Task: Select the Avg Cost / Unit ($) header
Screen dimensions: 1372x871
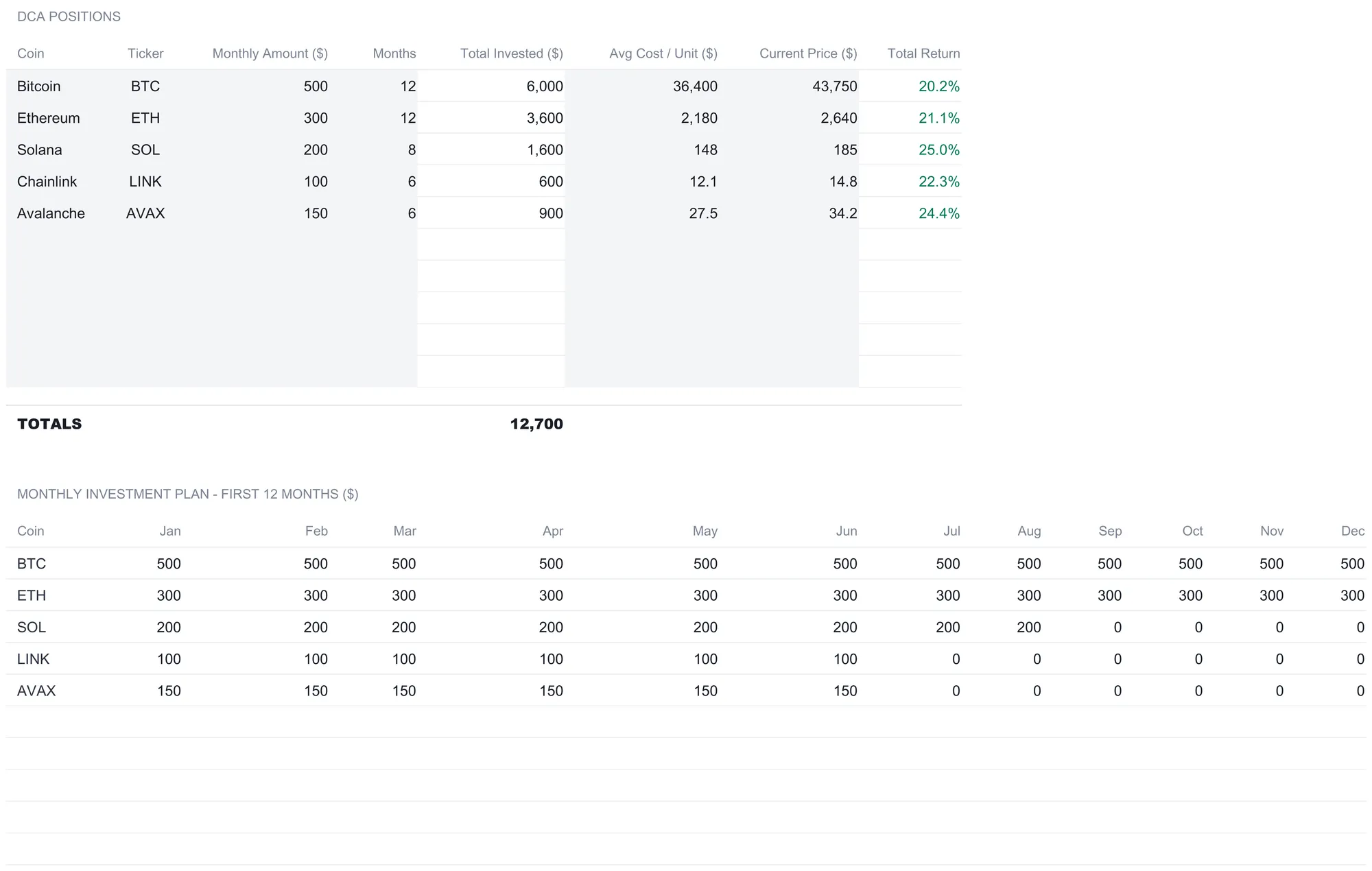Action: [663, 53]
